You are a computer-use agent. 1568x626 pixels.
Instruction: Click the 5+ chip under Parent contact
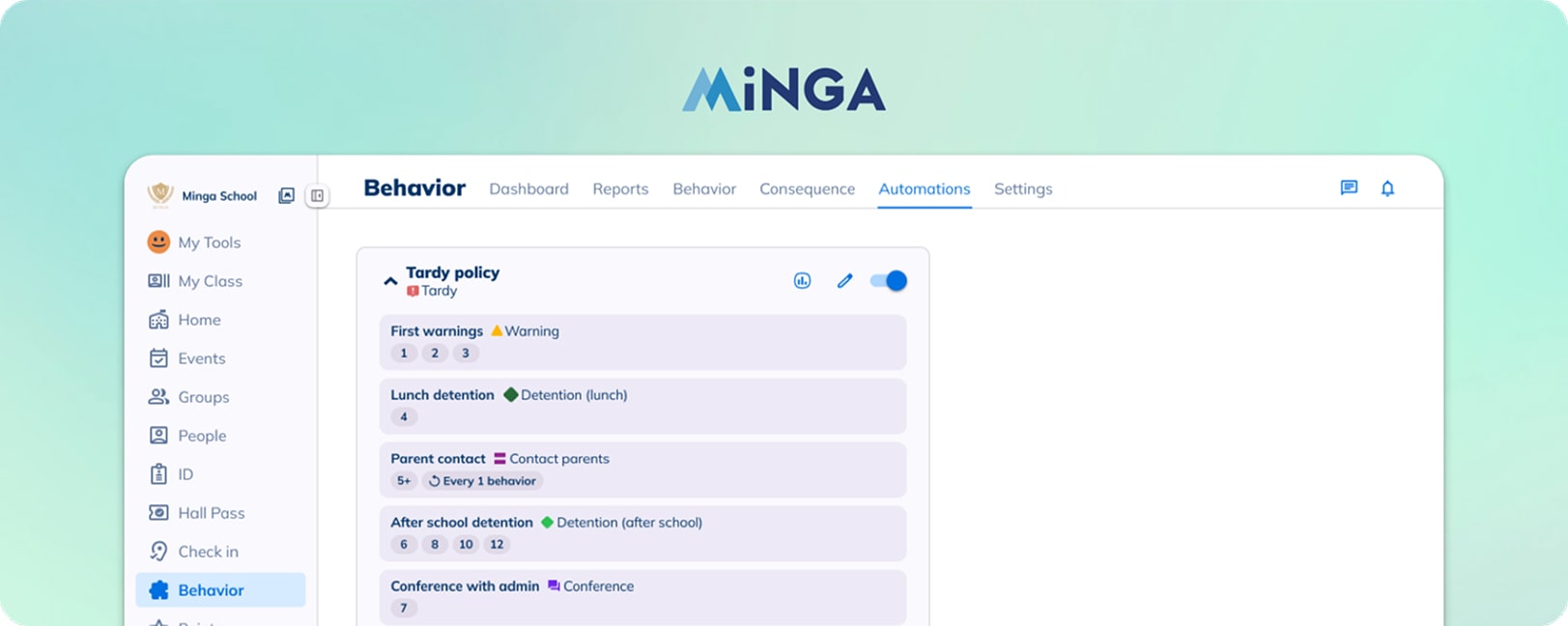click(404, 480)
